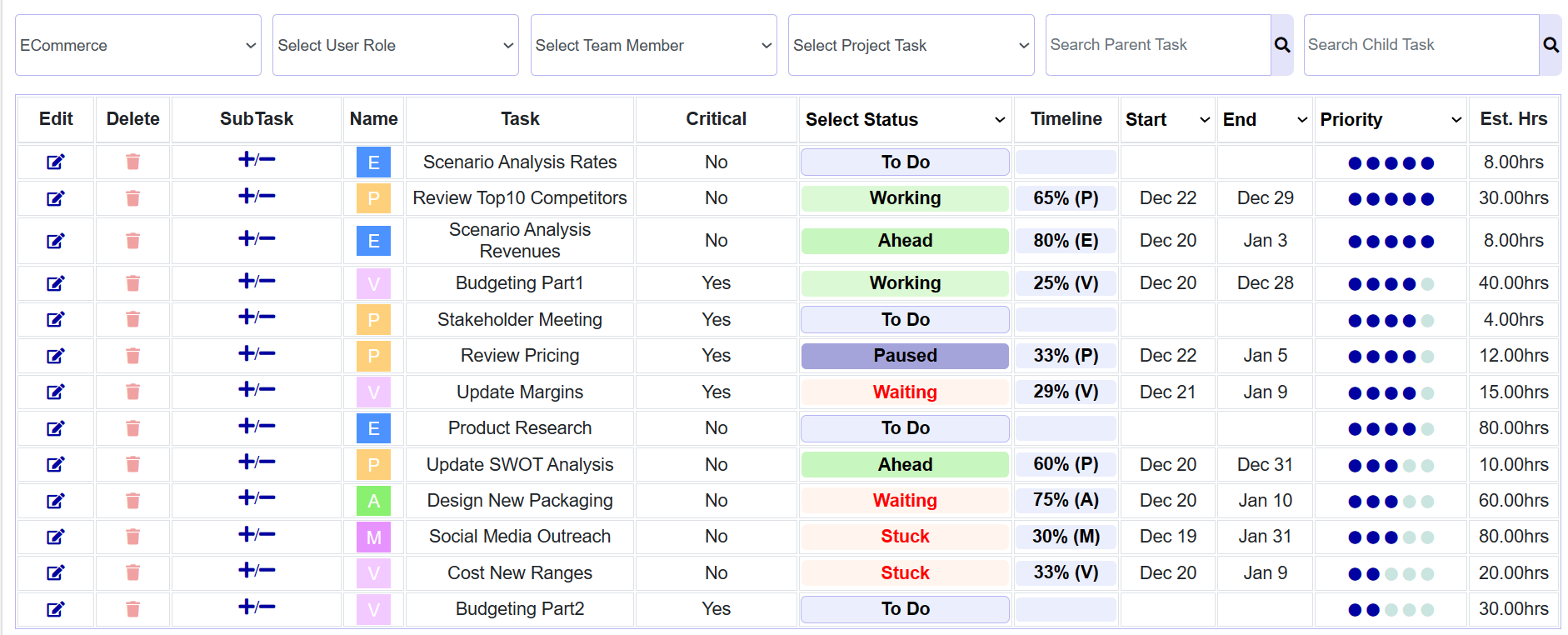Set priority dots for Budgeting Part2

1391,610
